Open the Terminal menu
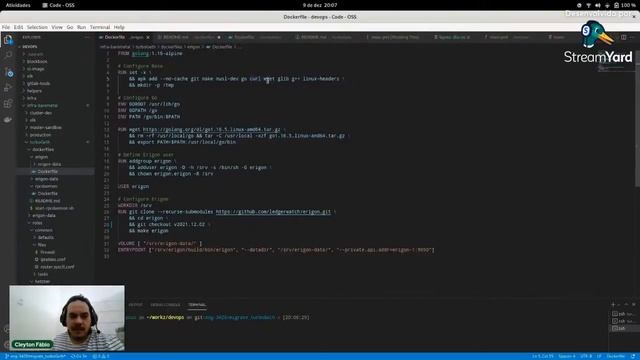This screenshot has width=640, height=360. (x=100, y=27)
